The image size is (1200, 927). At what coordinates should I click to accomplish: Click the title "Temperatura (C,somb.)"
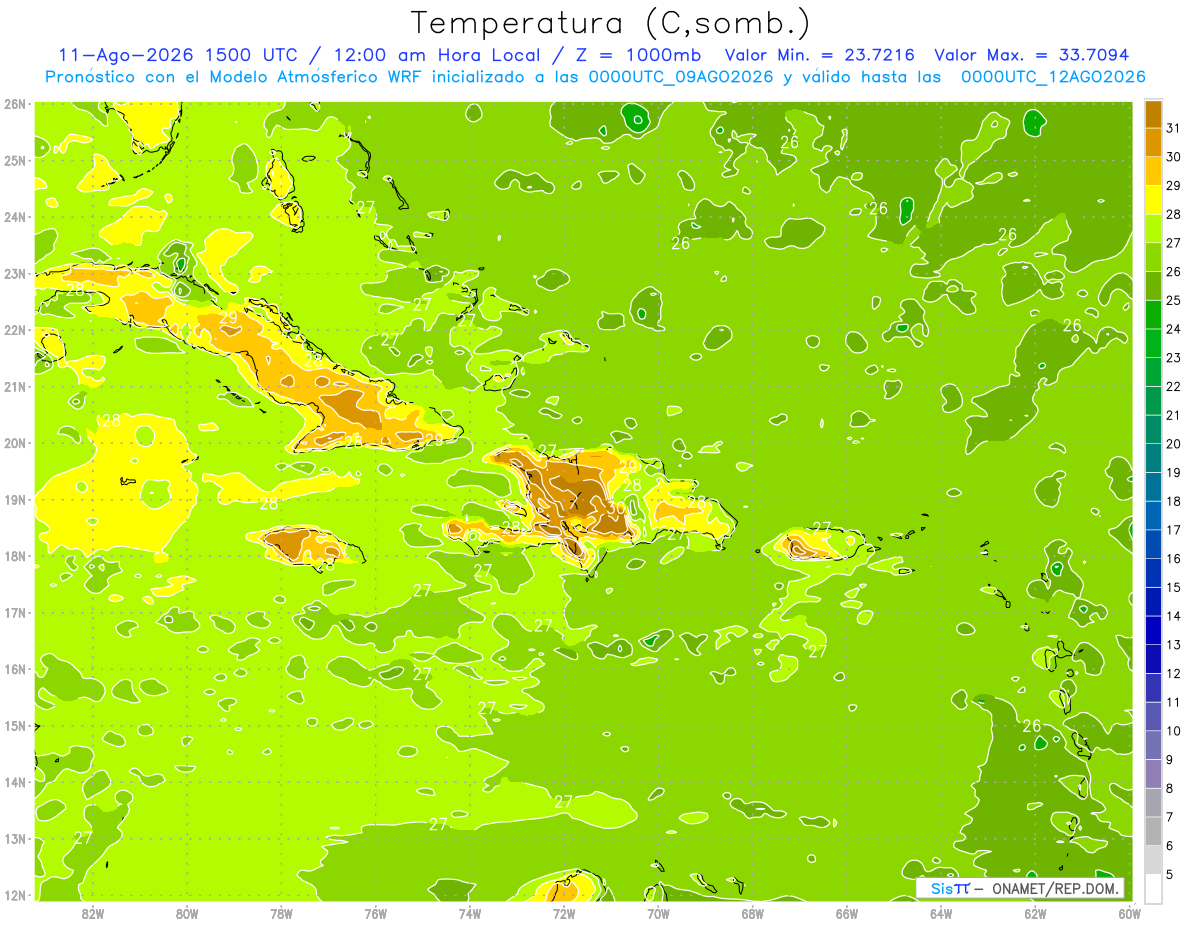611,23
